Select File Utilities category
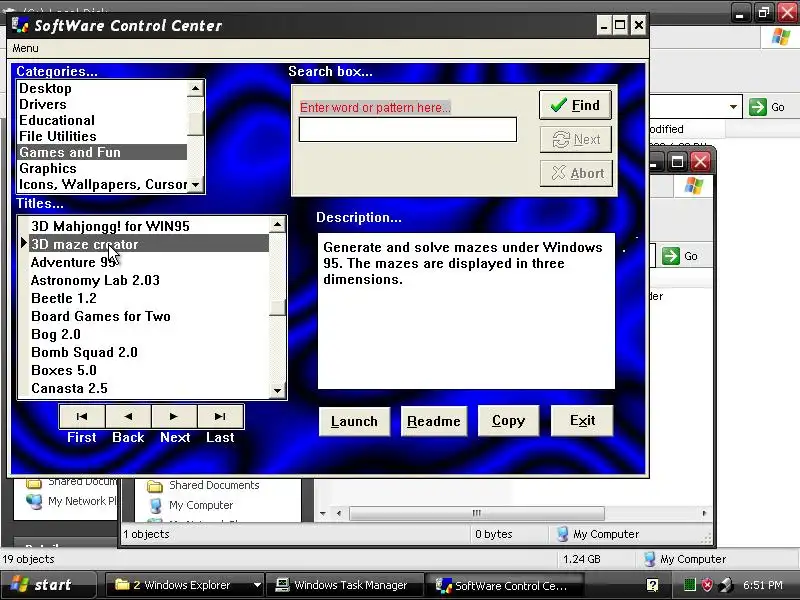800x600 pixels. pyautogui.click(x=102, y=136)
